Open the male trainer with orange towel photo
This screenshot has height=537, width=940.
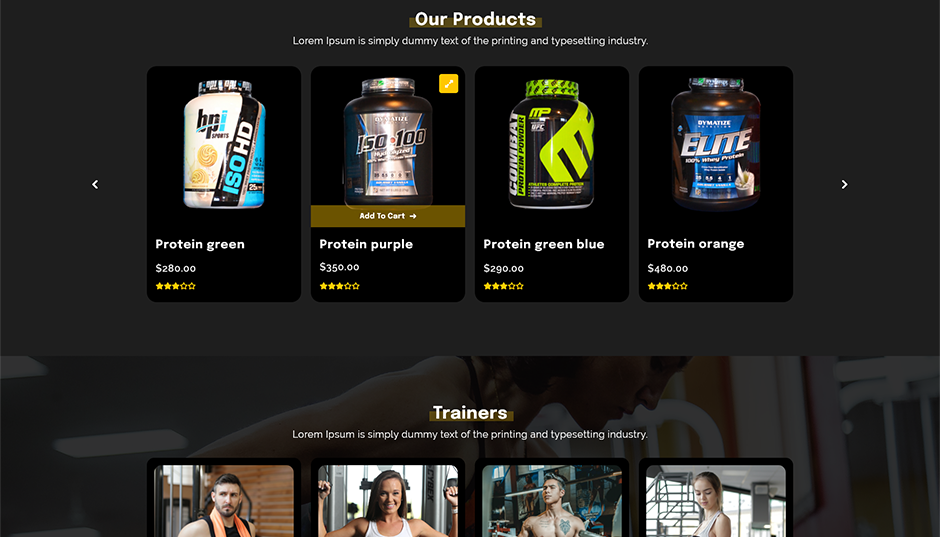pyautogui.click(x=224, y=501)
